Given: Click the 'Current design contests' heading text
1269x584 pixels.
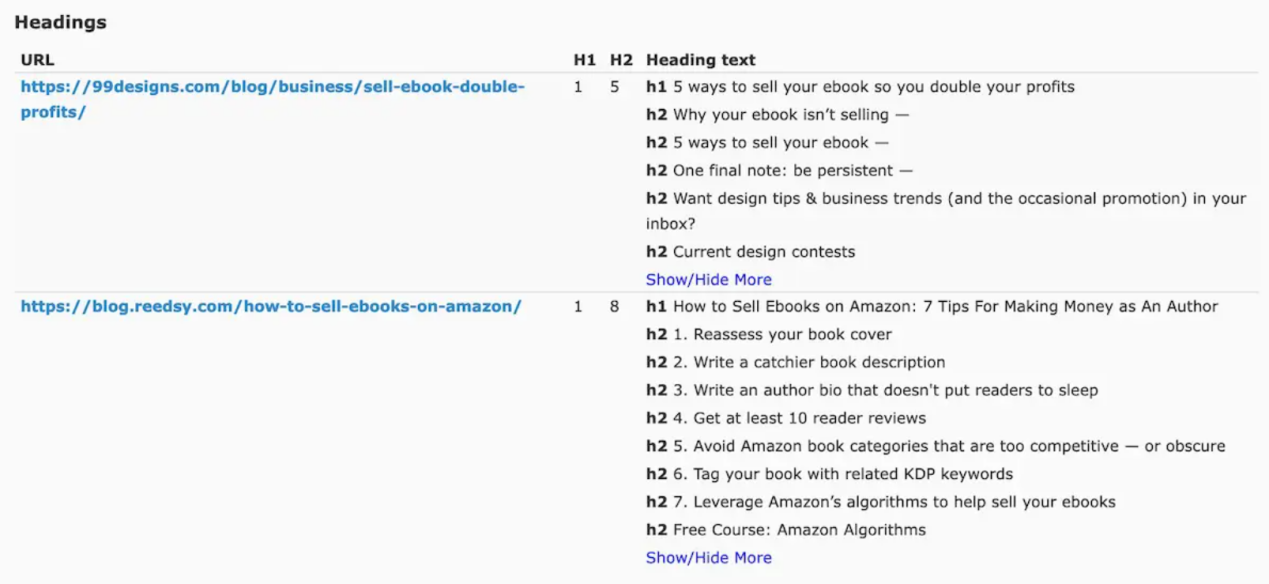Looking at the screenshot, I should click(763, 252).
